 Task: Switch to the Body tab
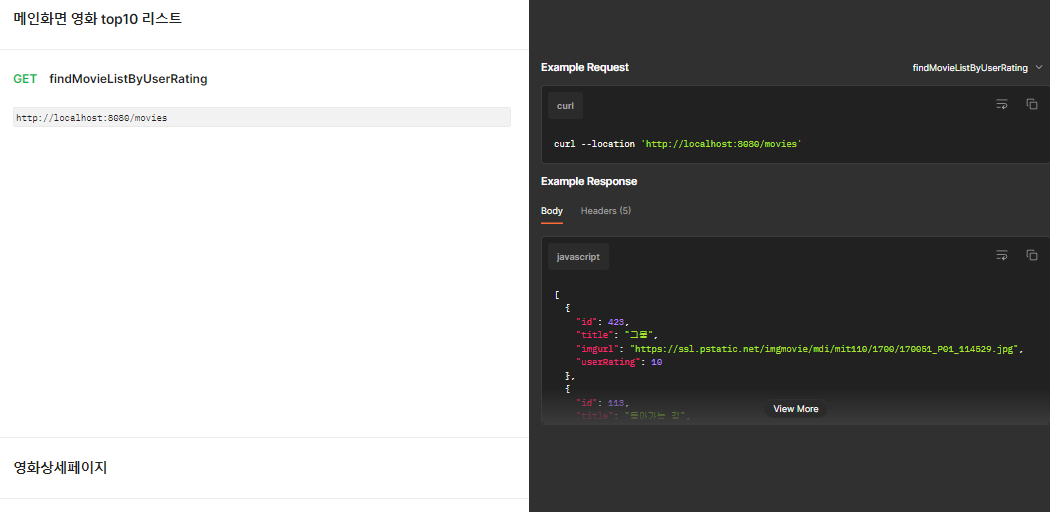coord(552,211)
